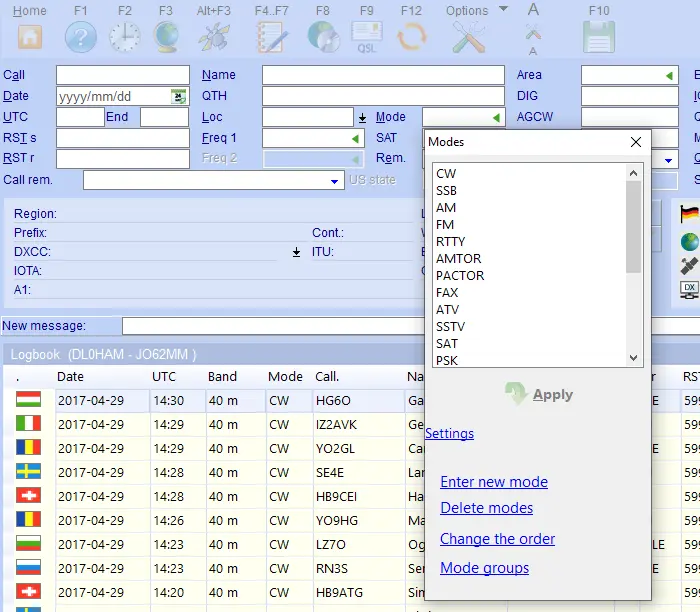Open the F9 QSL card icon
The width and height of the screenshot is (700, 612).
pyautogui.click(x=367, y=37)
